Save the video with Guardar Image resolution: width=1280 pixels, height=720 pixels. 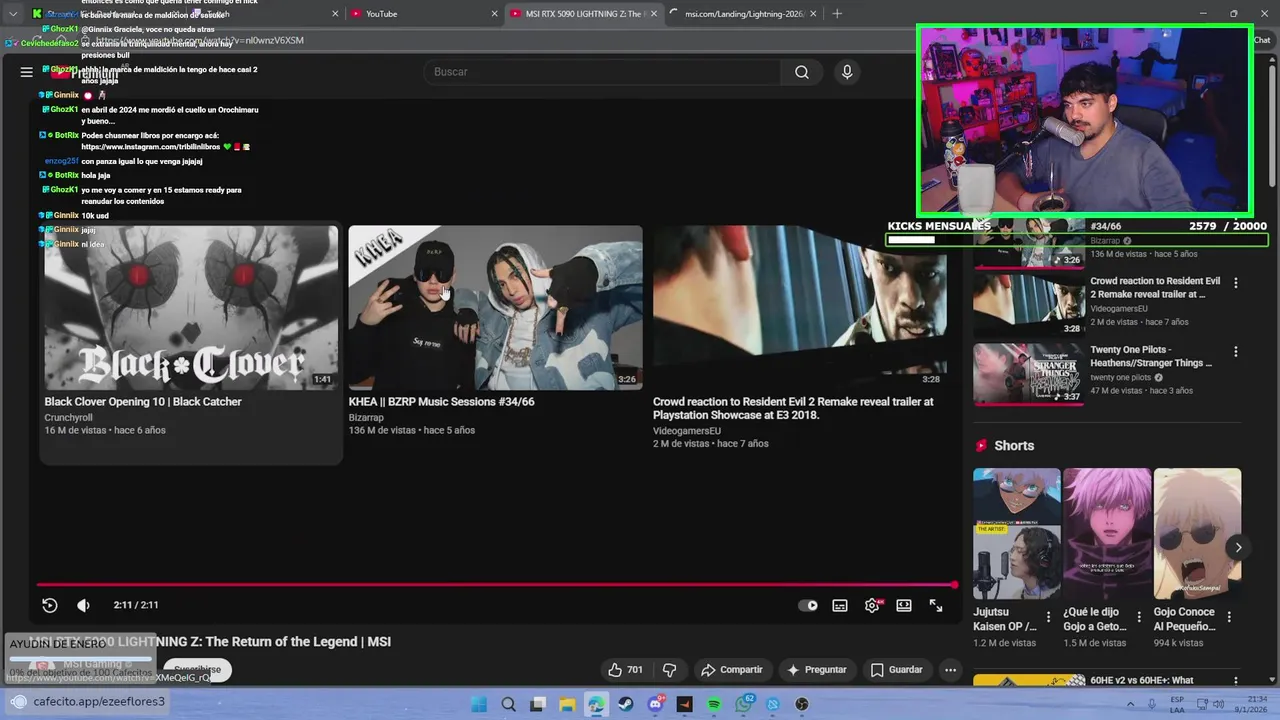click(x=896, y=670)
